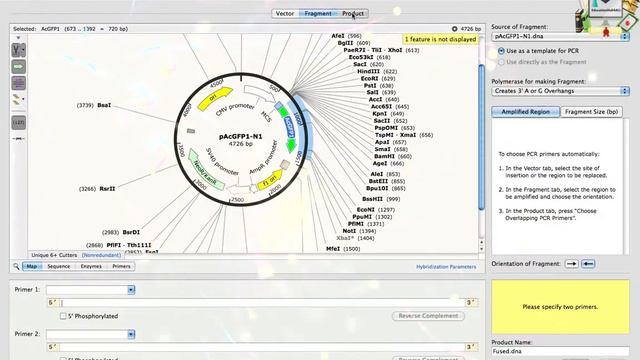Click the BamHI enzyme site label
Image resolution: width=640 pixels, height=360 pixels.
384,156
